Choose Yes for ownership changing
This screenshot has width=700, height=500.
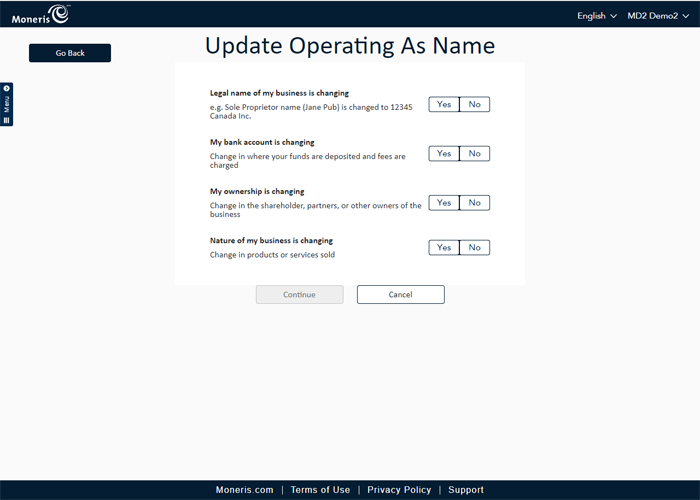[444, 203]
